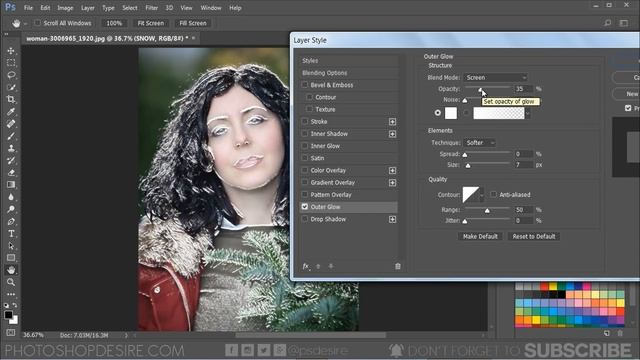Image resolution: width=640 pixels, height=360 pixels.
Task: Click the Fill Screen button
Action: tap(193, 23)
